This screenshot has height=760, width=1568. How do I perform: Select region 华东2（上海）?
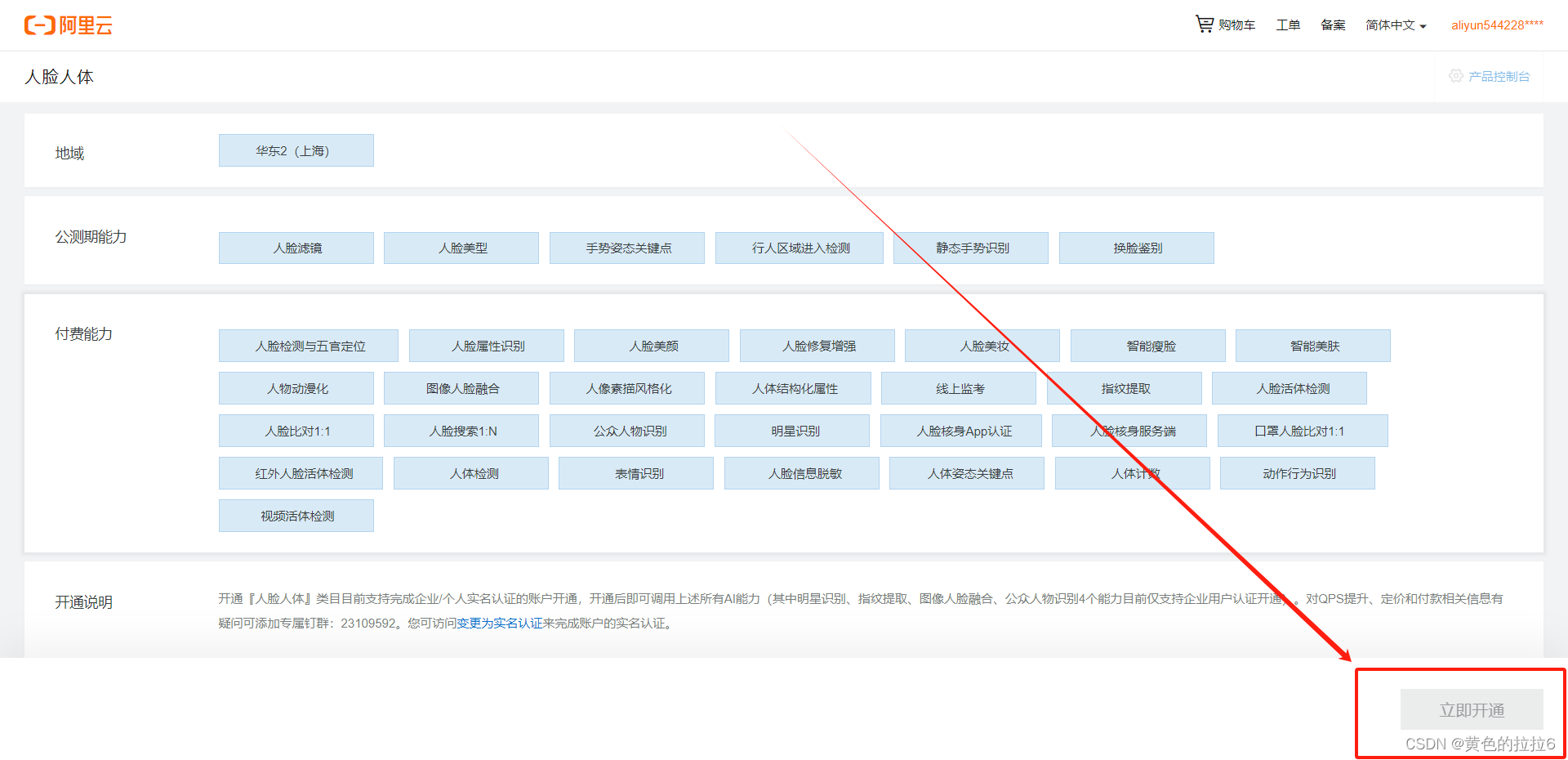296,150
